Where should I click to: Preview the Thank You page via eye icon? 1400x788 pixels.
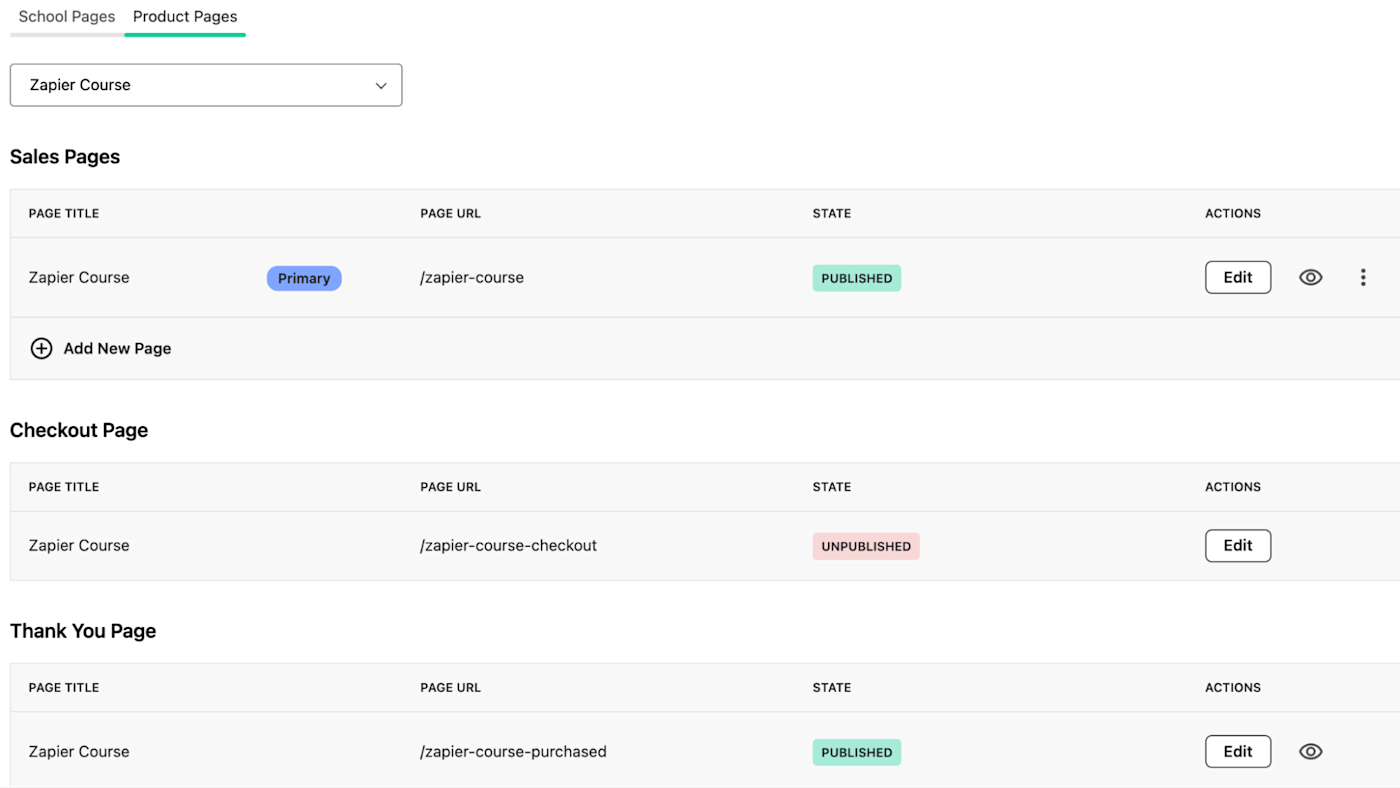pyautogui.click(x=1310, y=752)
